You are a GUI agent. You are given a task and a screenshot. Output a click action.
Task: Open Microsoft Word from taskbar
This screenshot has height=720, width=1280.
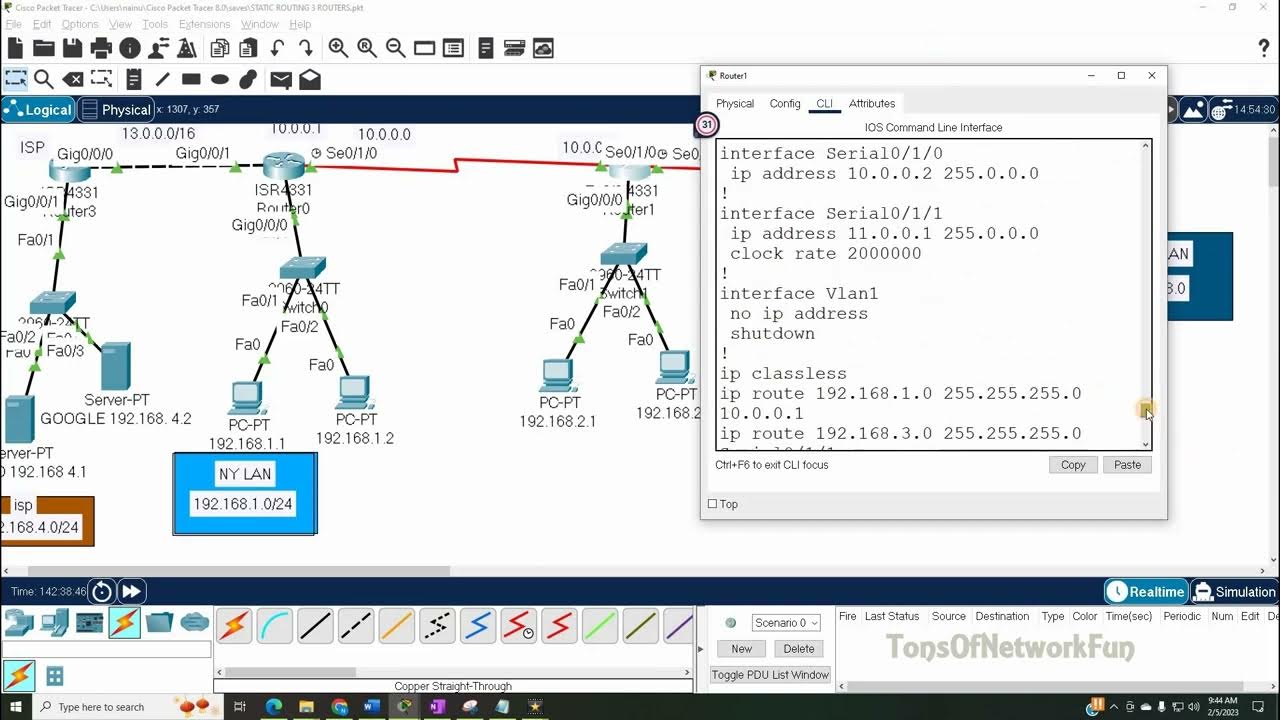pyautogui.click(x=372, y=707)
